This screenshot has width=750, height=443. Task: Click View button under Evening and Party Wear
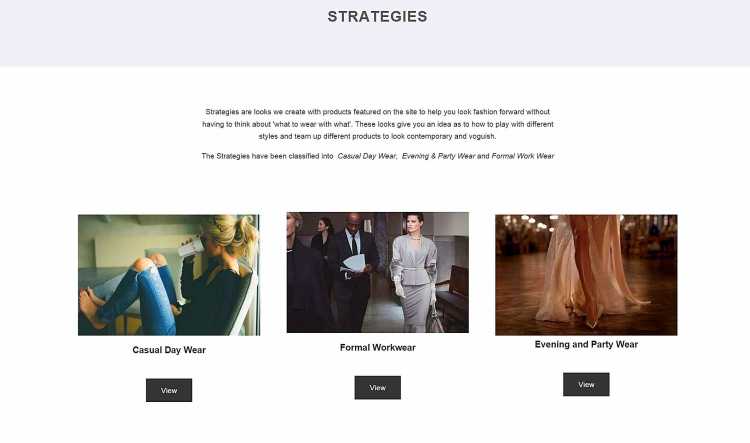pos(586,385)
